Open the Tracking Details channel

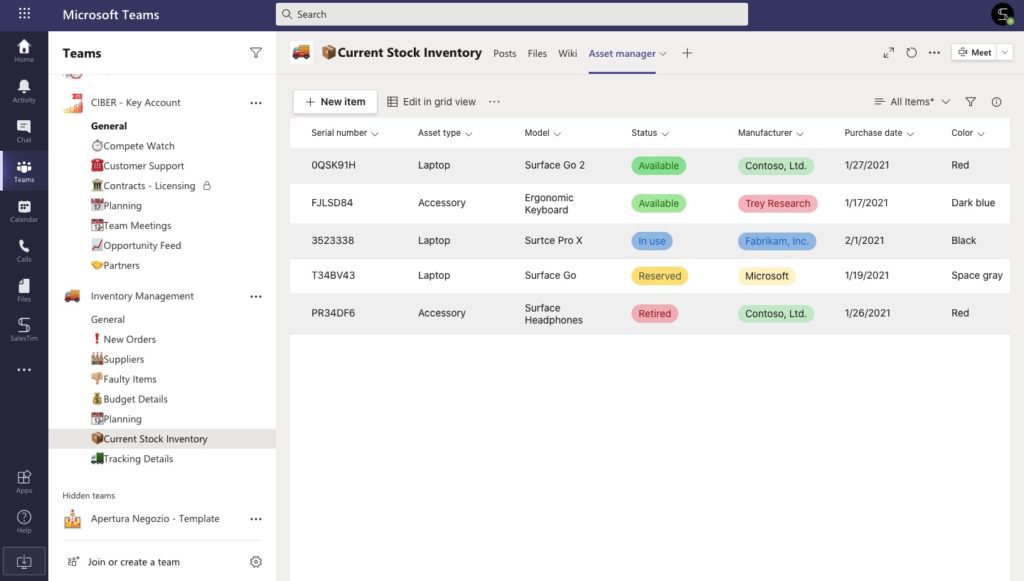(132, 459)
